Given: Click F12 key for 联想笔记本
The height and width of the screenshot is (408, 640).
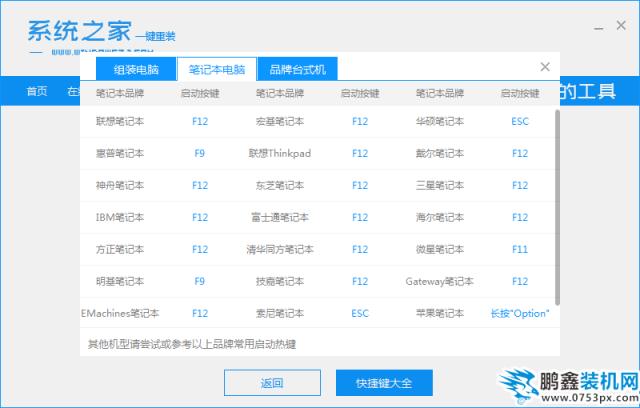Looking at the screenshot, I should (200, 121).
